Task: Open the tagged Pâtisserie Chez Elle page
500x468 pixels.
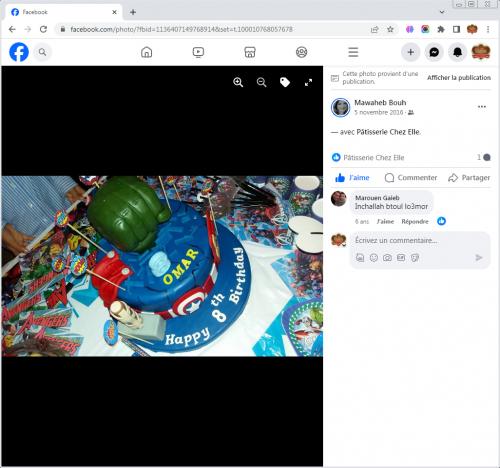Action: 389,132
